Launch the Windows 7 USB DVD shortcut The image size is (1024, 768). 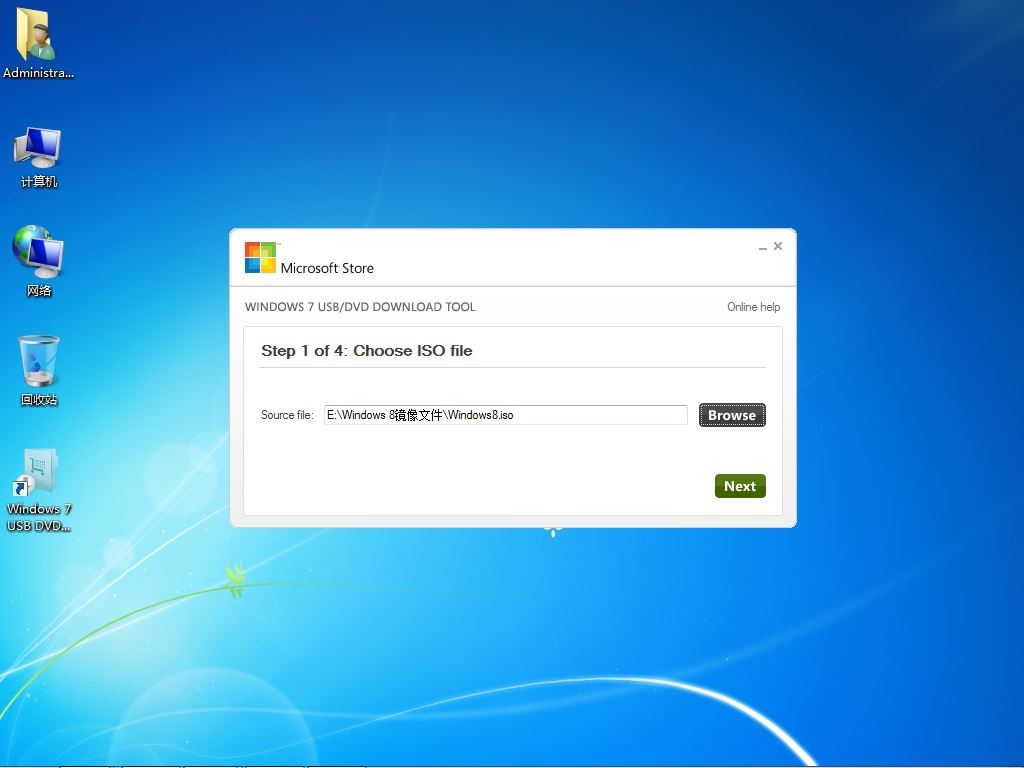39,490
